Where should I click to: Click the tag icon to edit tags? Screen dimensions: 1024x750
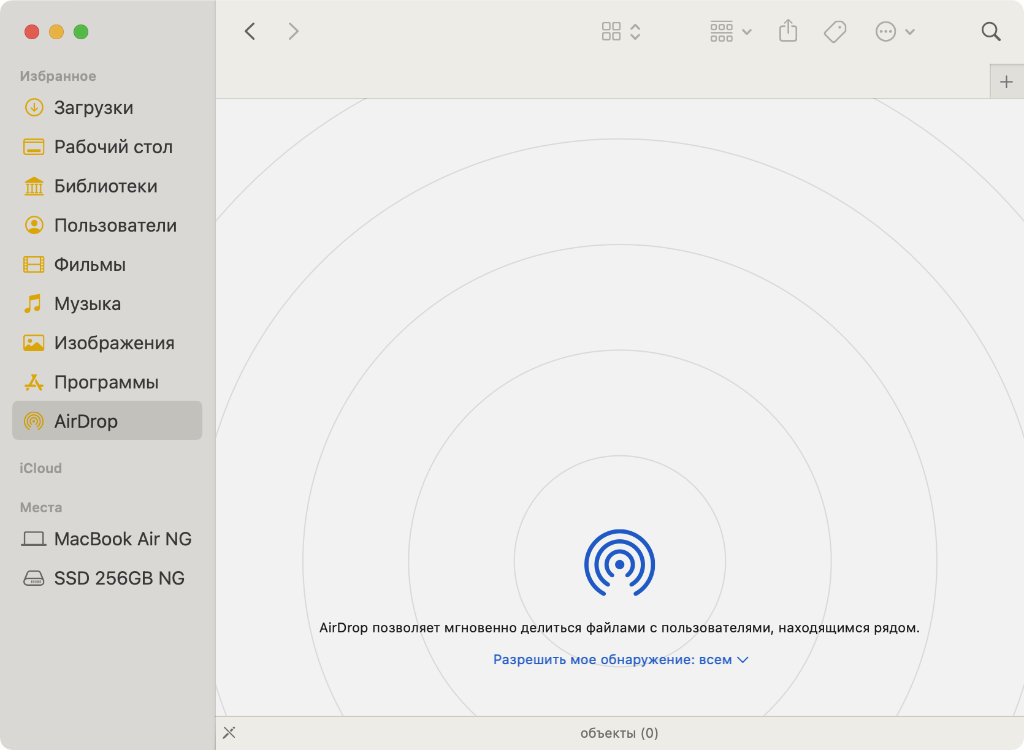click(835, 31)
